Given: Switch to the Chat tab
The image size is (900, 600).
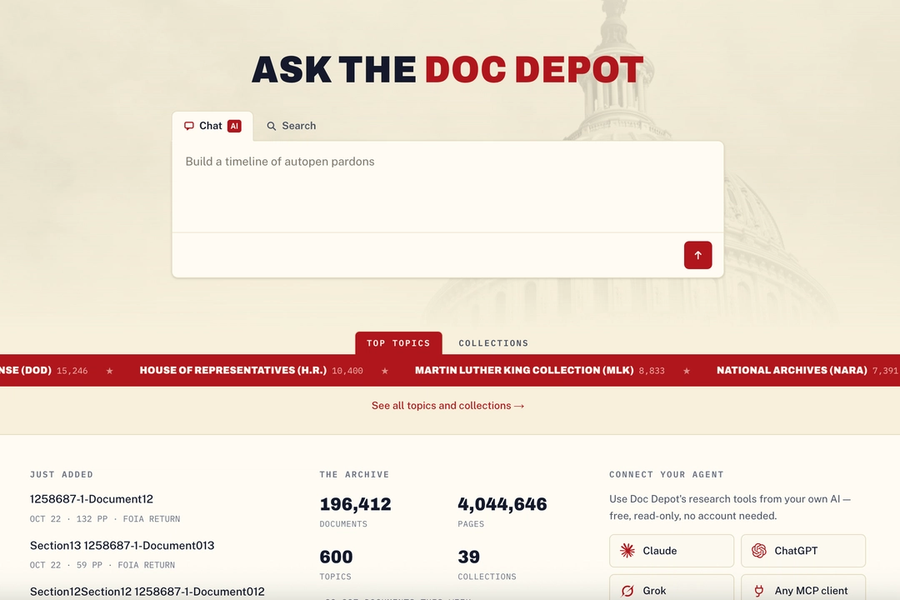Looking at the screenshot, I should click(212, 126).
